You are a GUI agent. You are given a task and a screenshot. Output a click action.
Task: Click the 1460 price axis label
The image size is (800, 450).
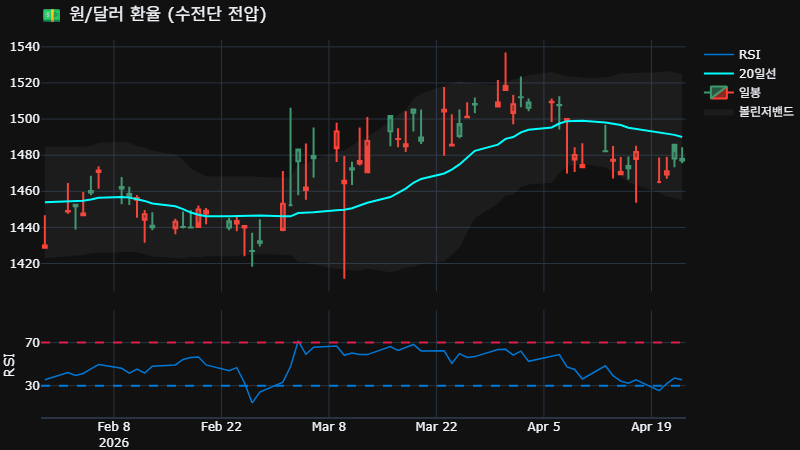[24, 191]
